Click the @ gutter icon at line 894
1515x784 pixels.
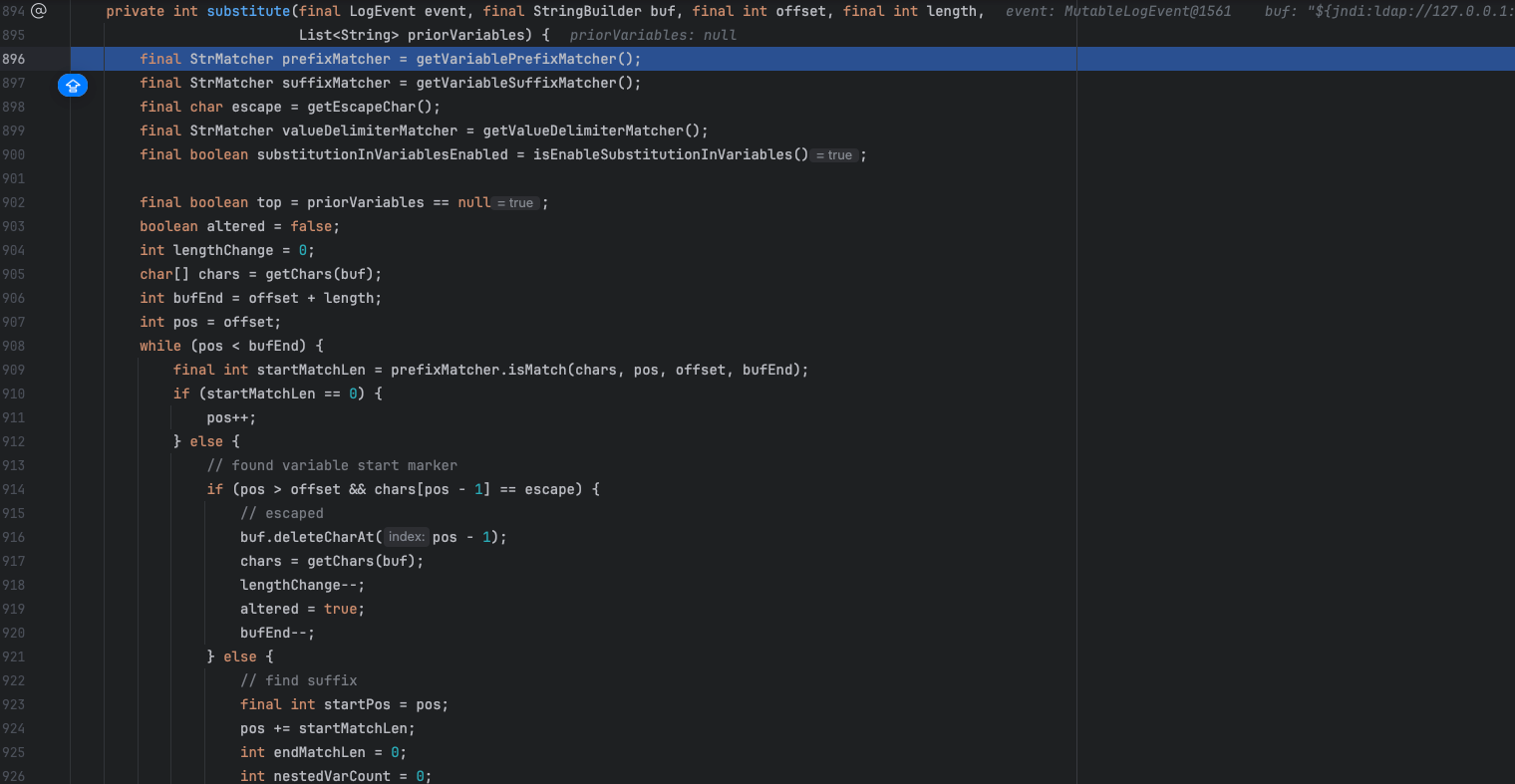[39, 11]
